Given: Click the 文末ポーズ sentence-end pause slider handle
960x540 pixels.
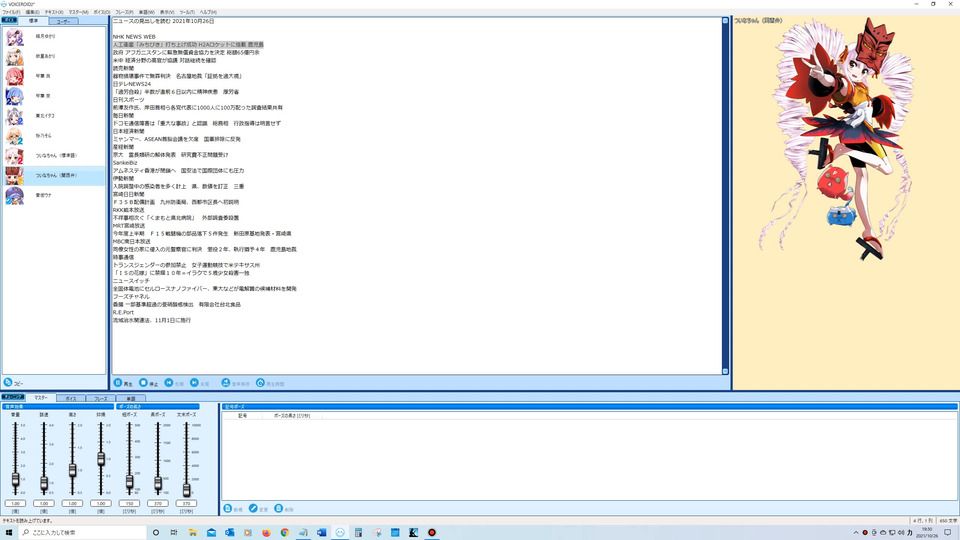Looking at the screenshot, I should coord(187,490).
